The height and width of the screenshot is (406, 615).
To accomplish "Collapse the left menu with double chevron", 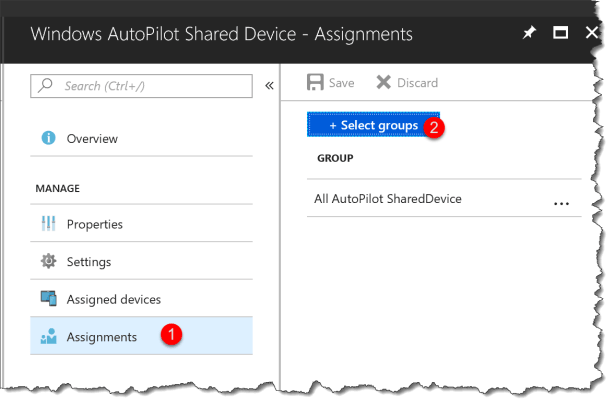I will 268,86.
